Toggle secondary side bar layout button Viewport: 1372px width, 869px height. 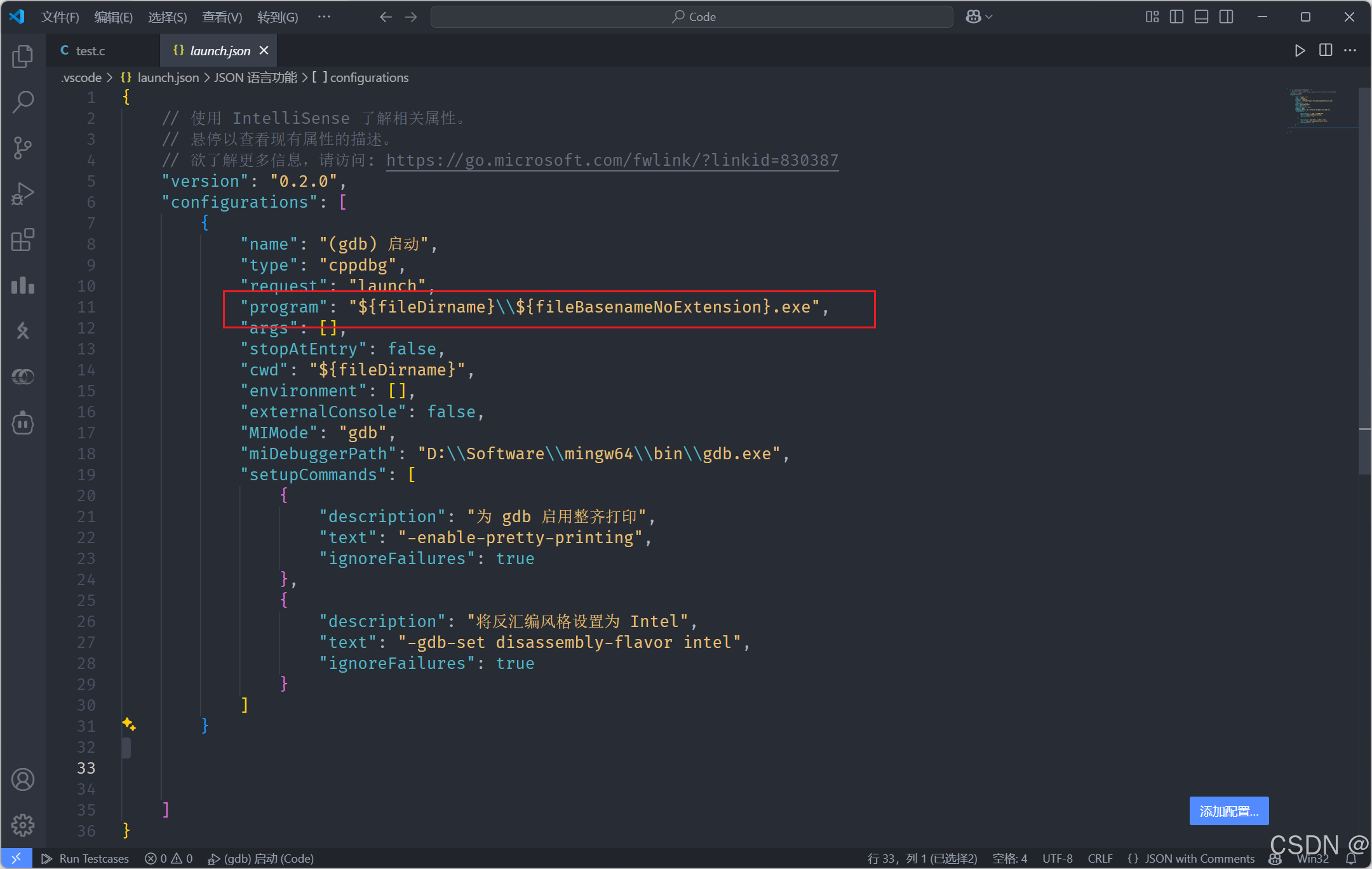pos(1227,17)
